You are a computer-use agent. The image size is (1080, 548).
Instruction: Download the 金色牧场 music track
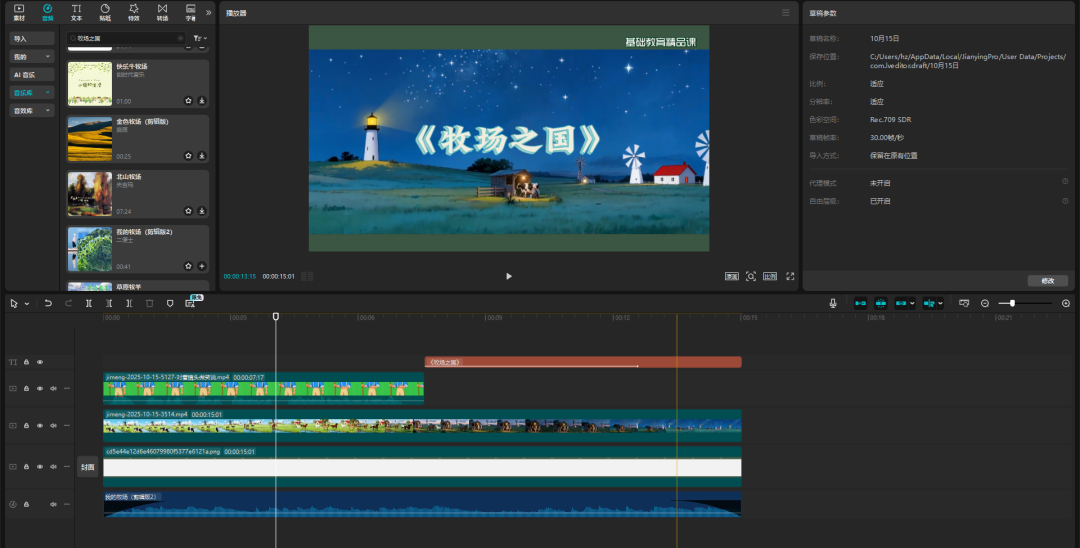tap(202, 156)
